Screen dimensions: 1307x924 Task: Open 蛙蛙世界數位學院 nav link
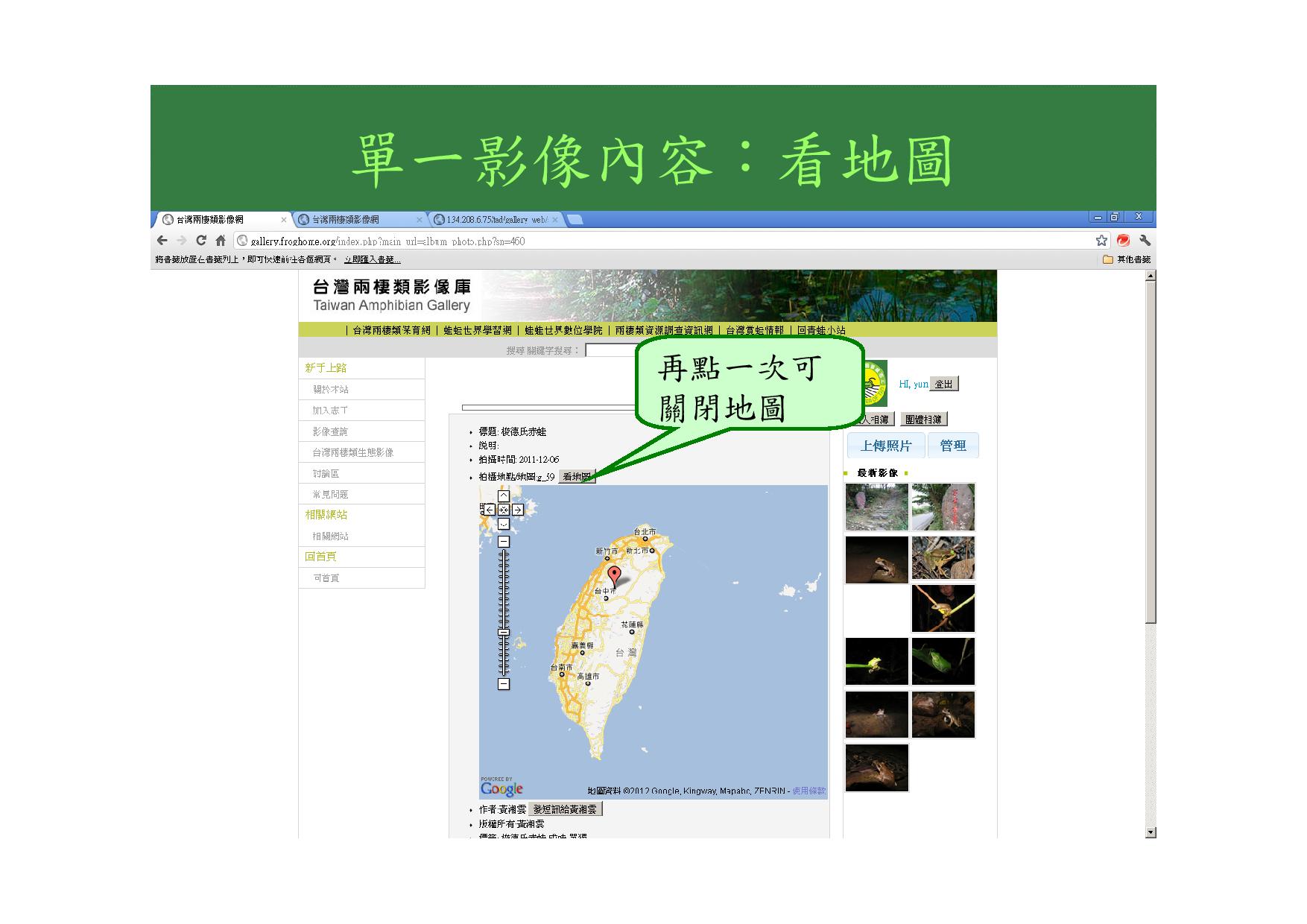tap(563, 330)
